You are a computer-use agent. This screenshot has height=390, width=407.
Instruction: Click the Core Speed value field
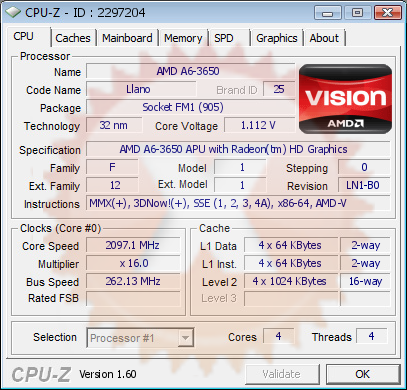(x=133, y=246)
